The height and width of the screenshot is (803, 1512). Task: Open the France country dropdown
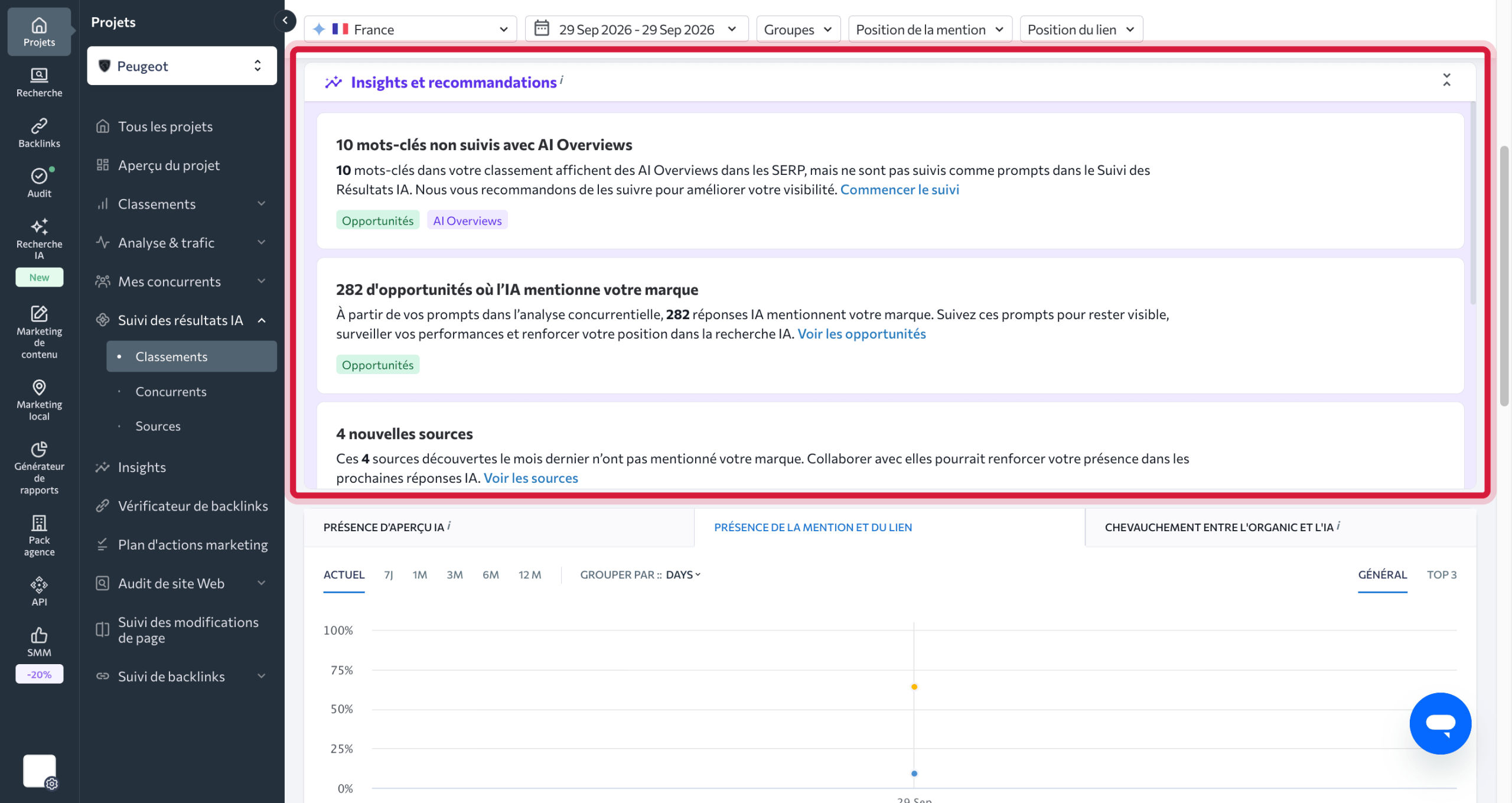(x=410, y=29)
